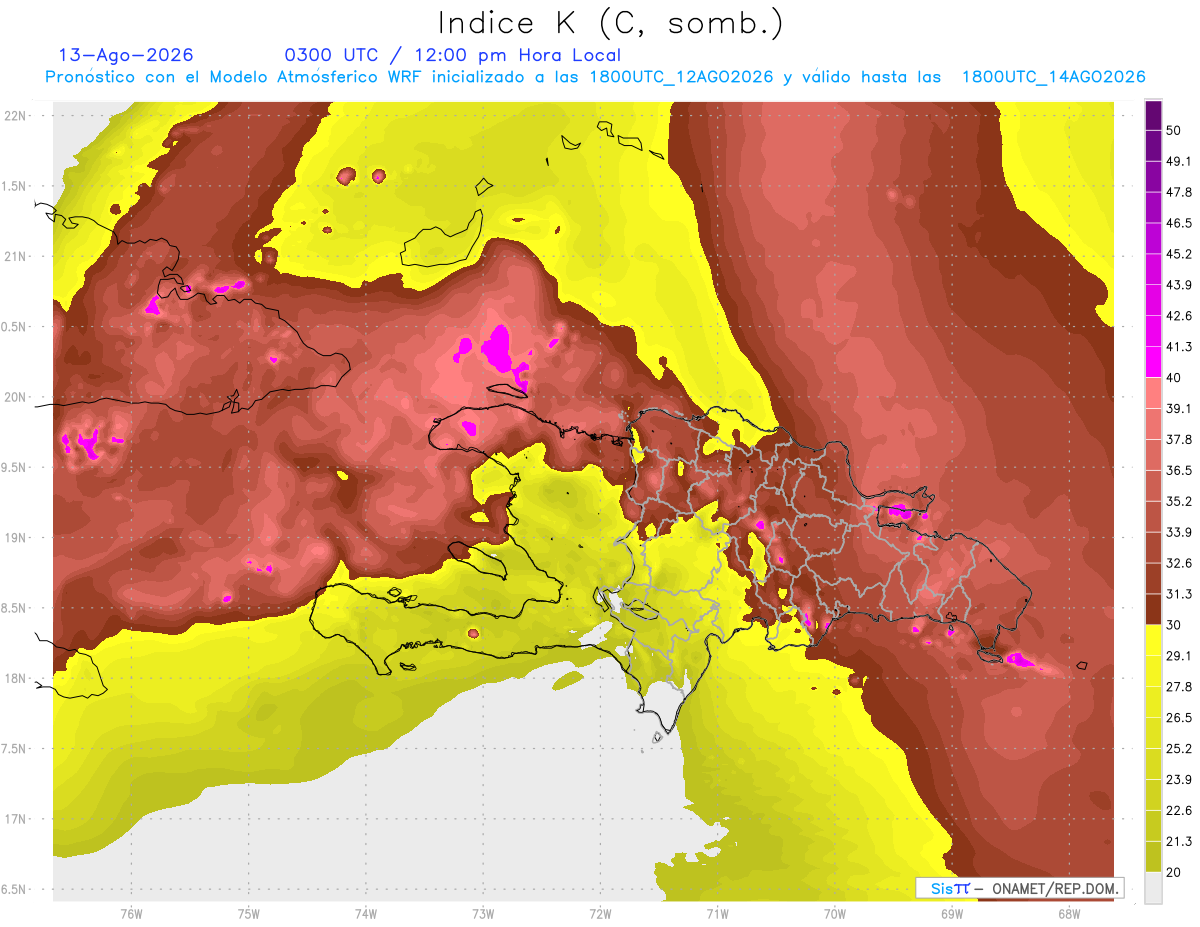Click the colorbar value 41.3
This screenshot has width=1200, height=927.
1178,347
